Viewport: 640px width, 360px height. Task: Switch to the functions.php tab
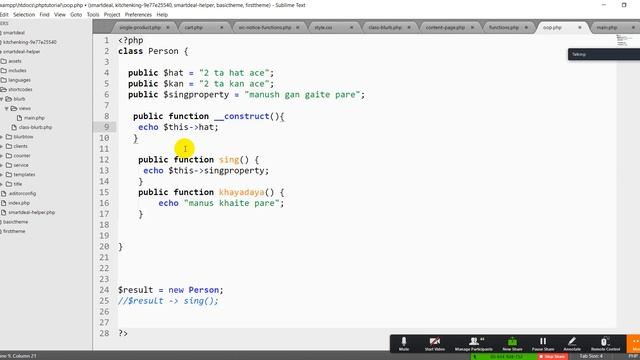(504, 27)
